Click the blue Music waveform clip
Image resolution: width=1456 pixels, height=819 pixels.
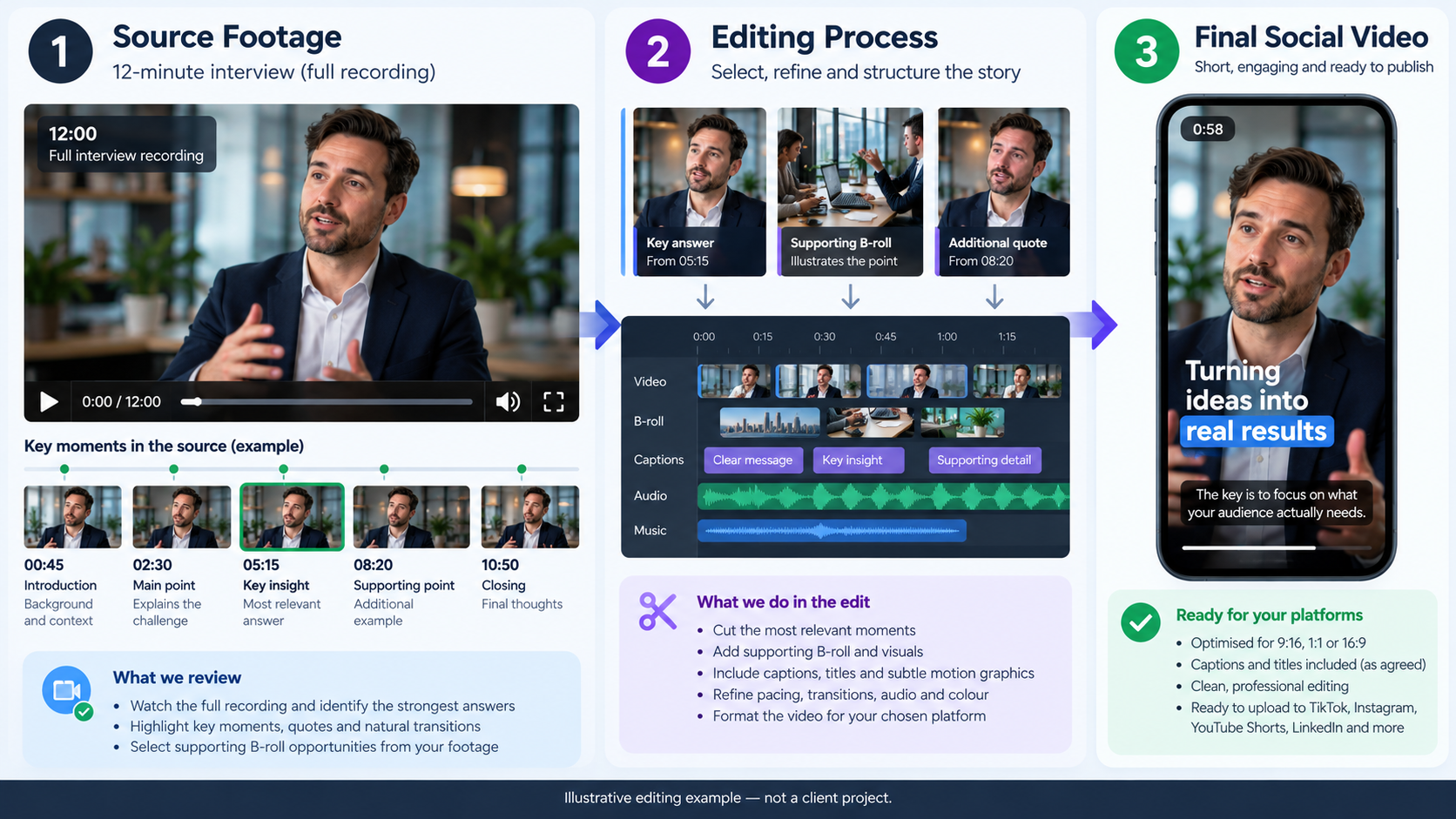pos(832,531)
